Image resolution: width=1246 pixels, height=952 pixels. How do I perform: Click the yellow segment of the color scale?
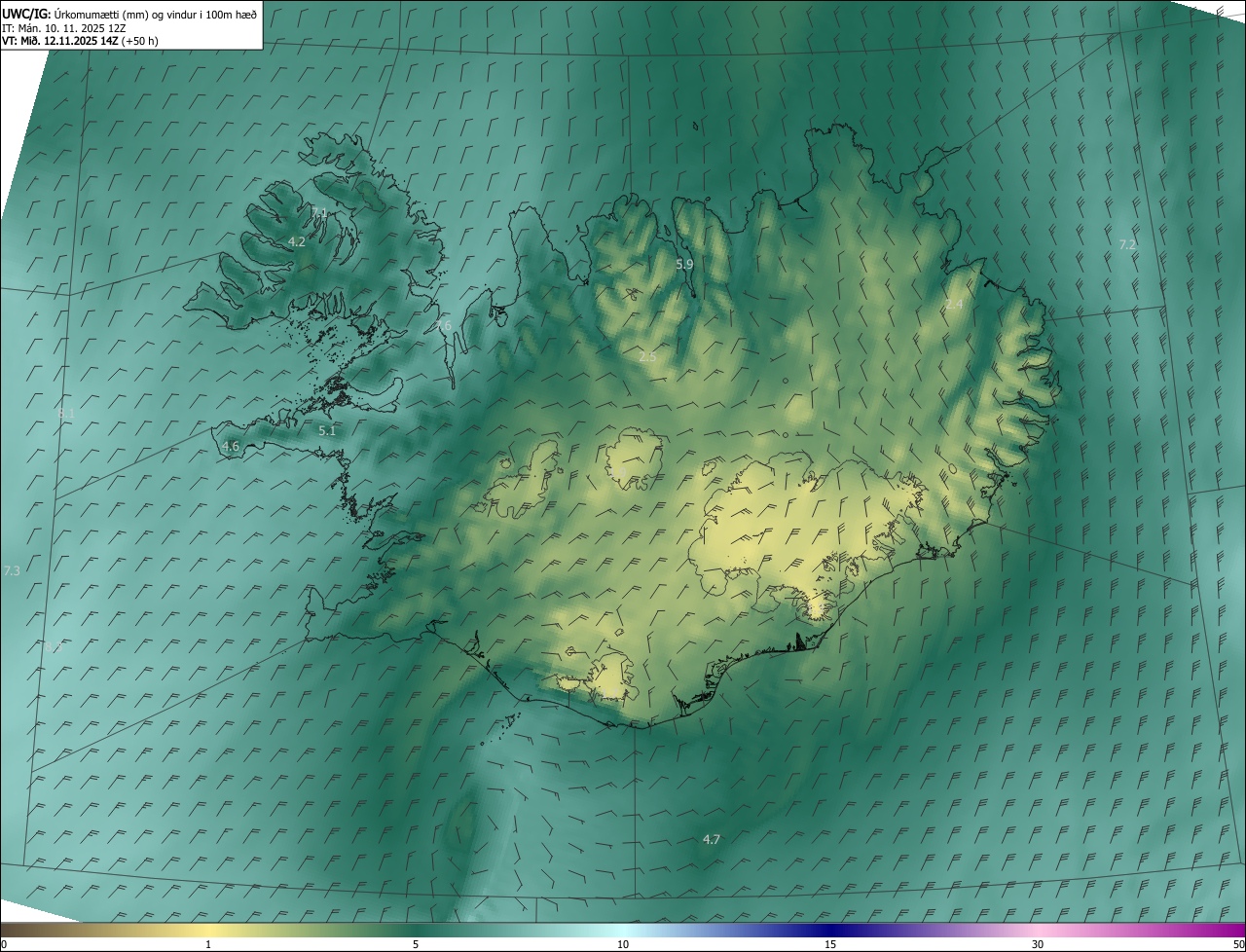pos(208,930)
